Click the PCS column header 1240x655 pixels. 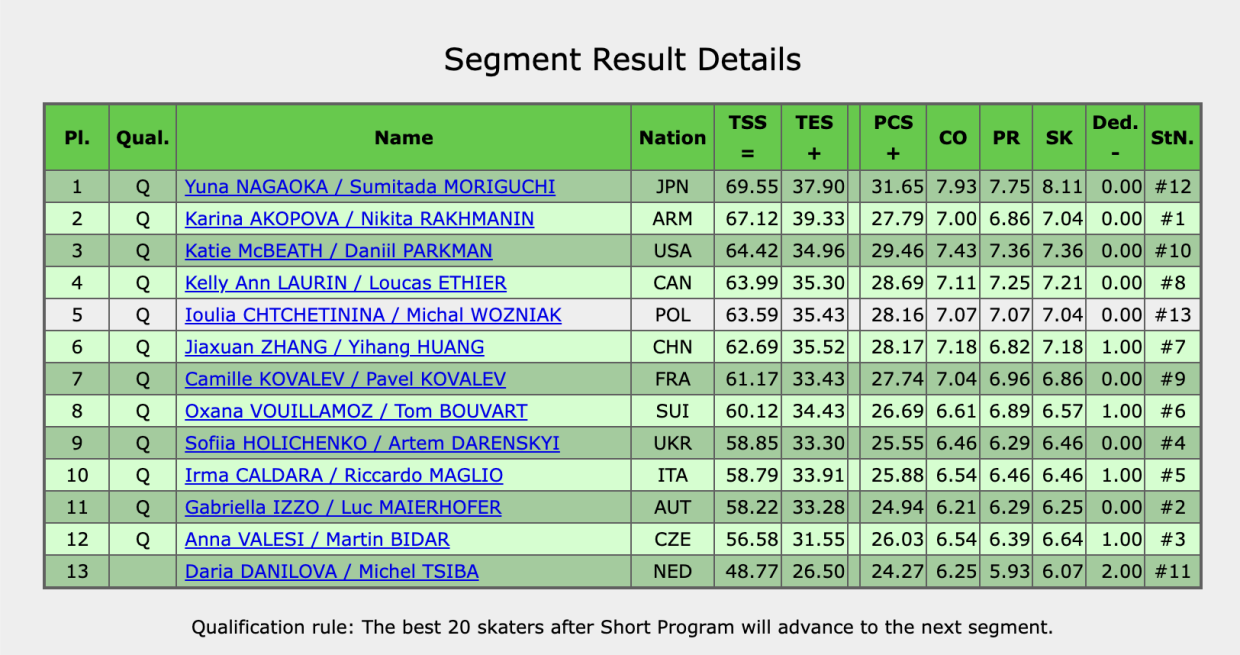(x=893, y=138)
